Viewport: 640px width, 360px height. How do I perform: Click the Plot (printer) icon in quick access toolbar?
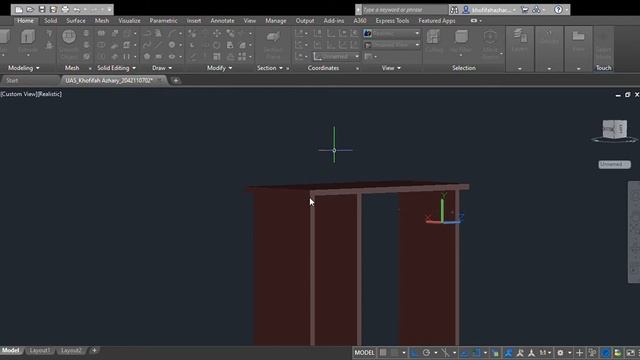click(65, 9)
